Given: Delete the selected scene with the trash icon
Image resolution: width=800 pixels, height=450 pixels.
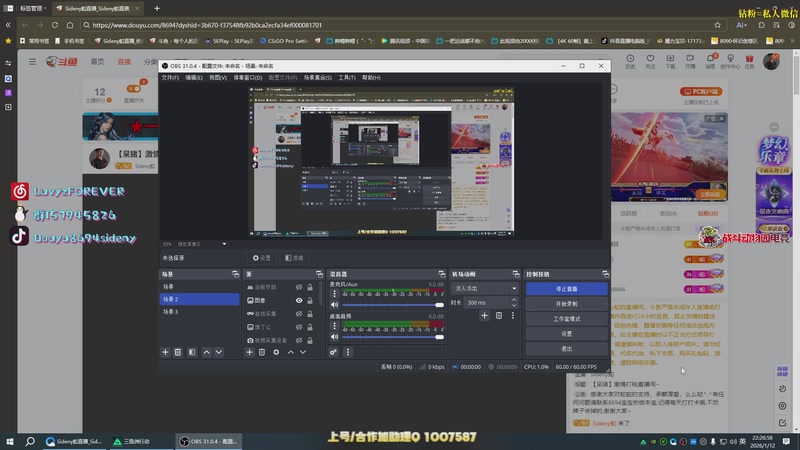Looking at the screenshot, I should point(178,352).
